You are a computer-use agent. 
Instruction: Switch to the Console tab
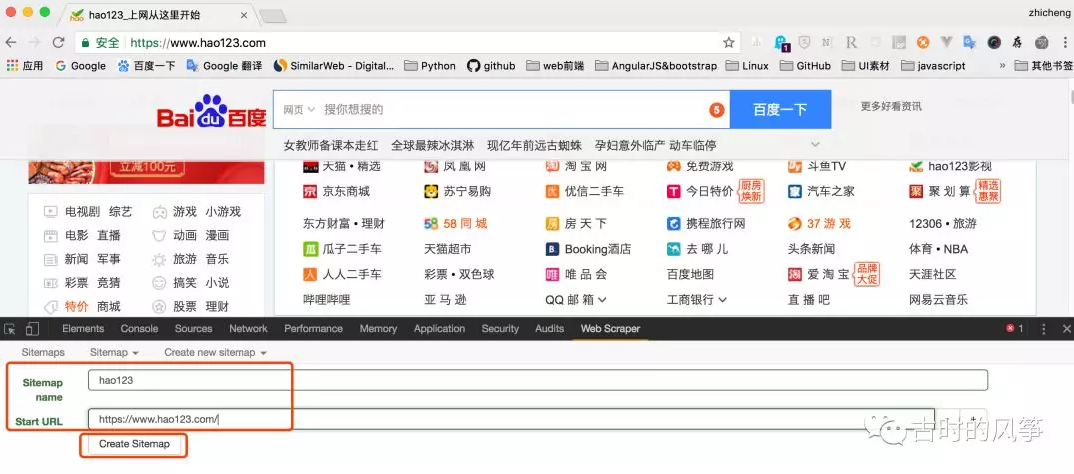tap(139, 329)
